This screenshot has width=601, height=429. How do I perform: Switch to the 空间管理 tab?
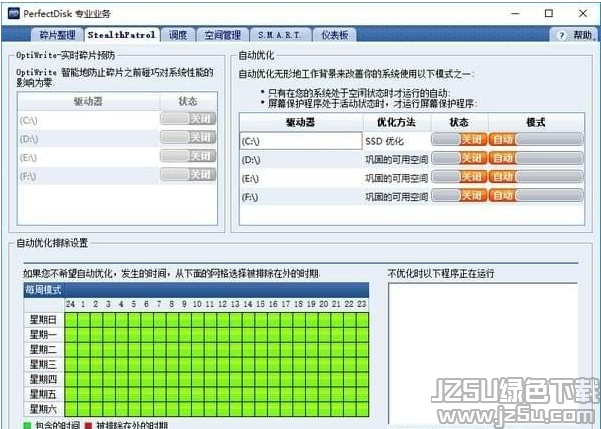pyautogui.click(x=222, y=35)
